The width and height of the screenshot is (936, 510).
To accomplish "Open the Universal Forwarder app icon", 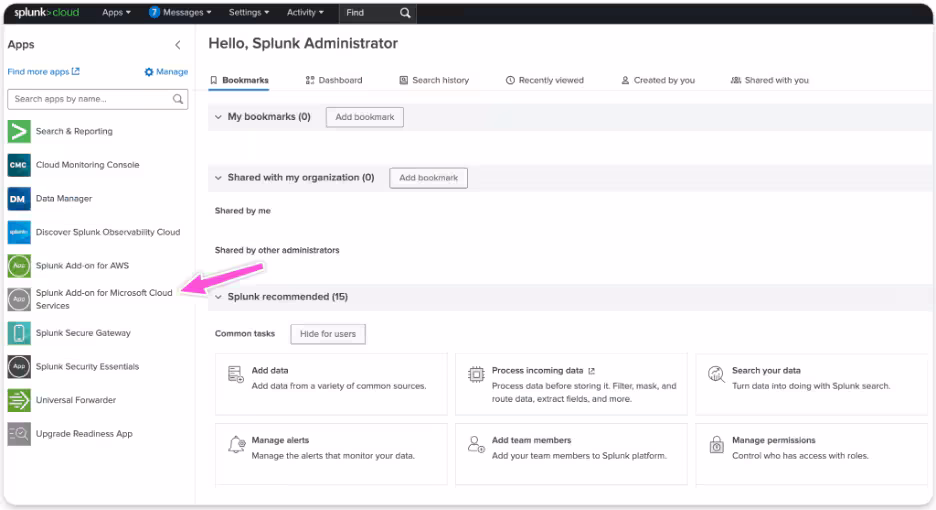I will (x=19, y=400).
